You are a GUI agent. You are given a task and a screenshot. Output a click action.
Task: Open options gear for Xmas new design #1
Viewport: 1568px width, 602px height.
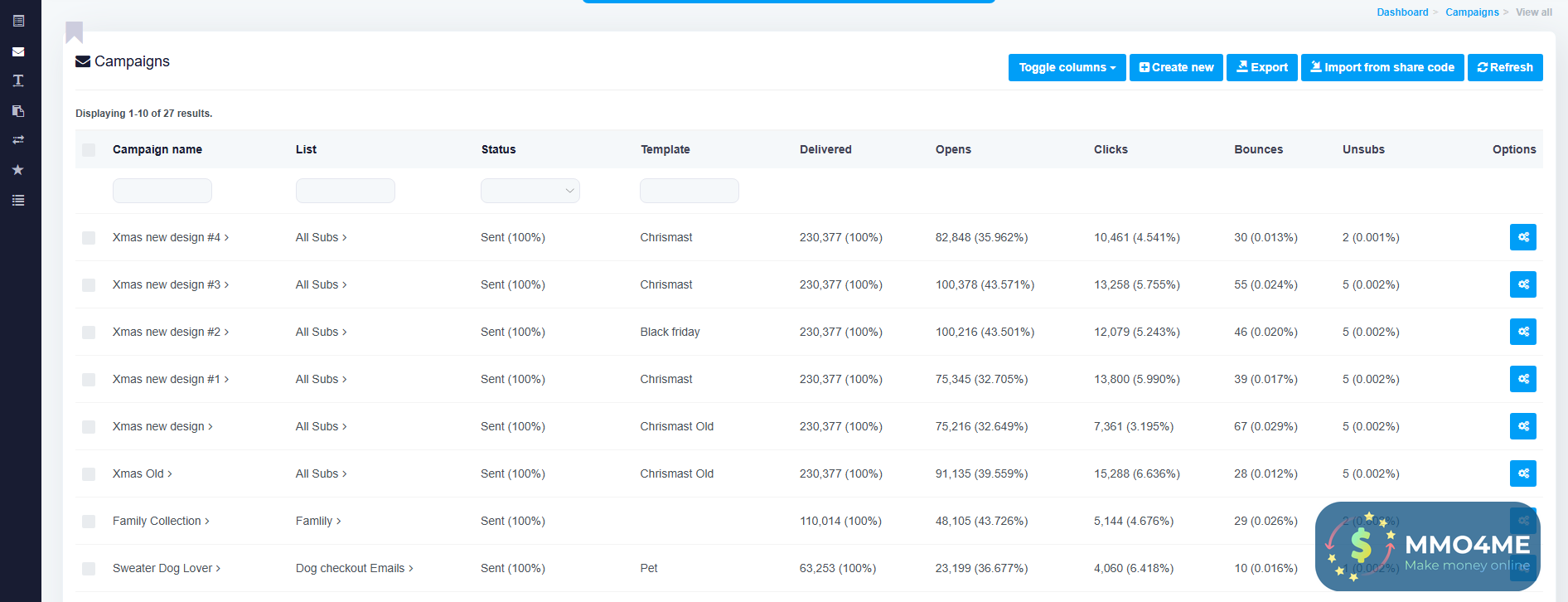coord(1523,379)
